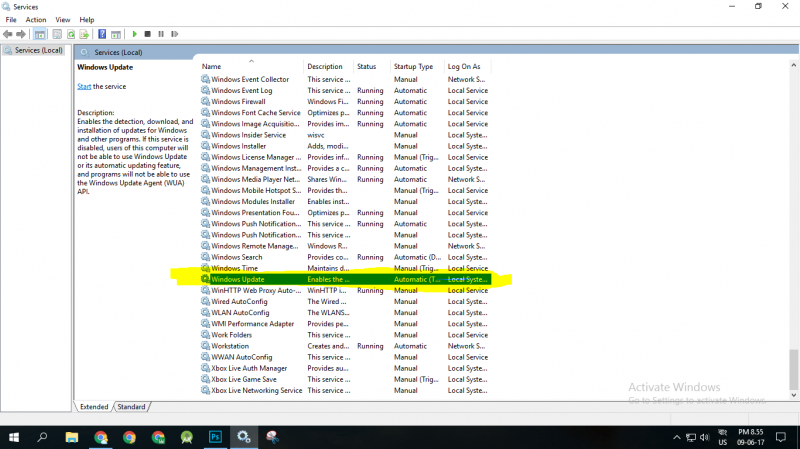The height and width of the screenshot is (449, 800).
Task: Select the Wired AutoConfig service
Action: tap(345, 302)
